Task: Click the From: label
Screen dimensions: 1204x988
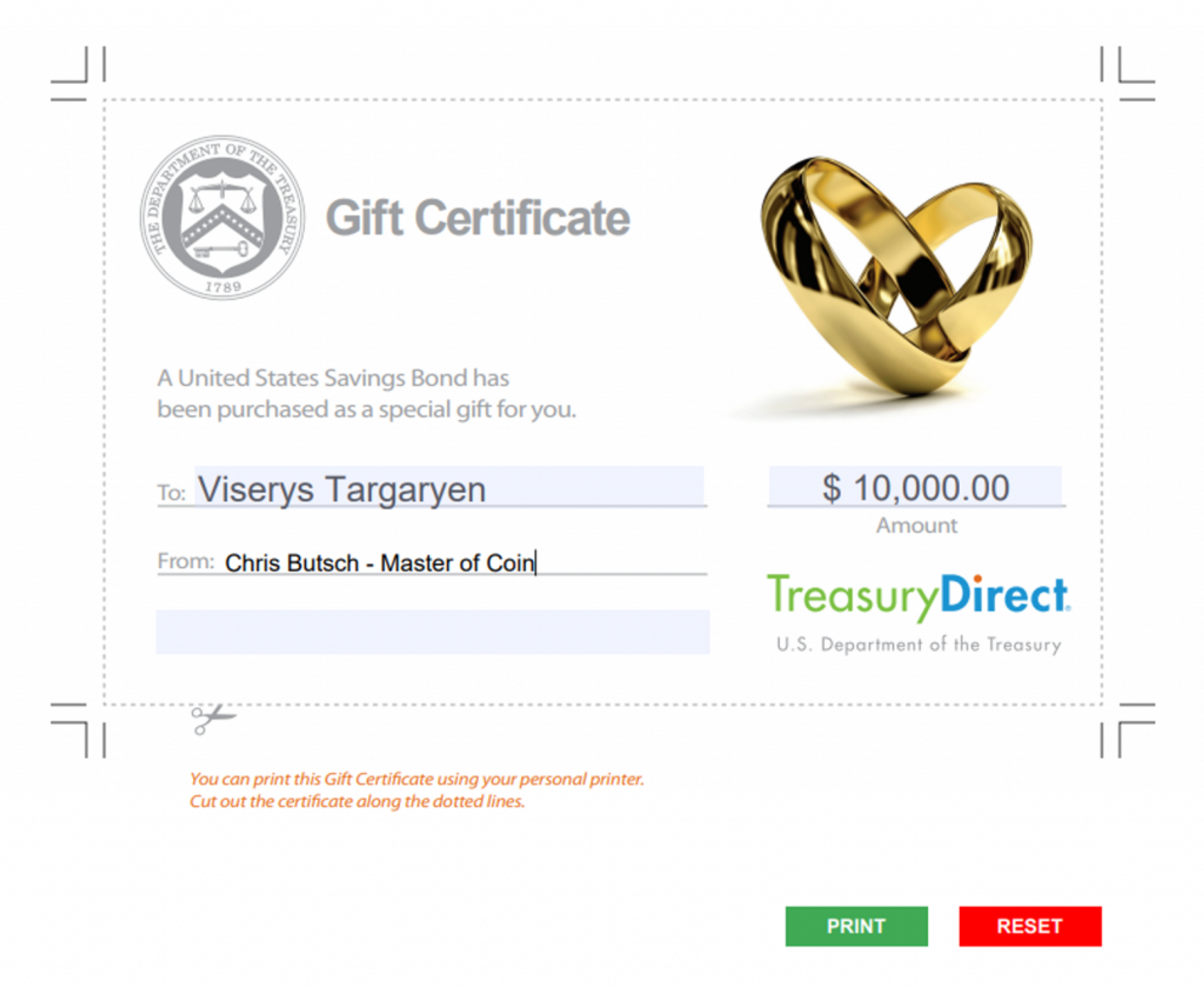Action: point(185,561)
